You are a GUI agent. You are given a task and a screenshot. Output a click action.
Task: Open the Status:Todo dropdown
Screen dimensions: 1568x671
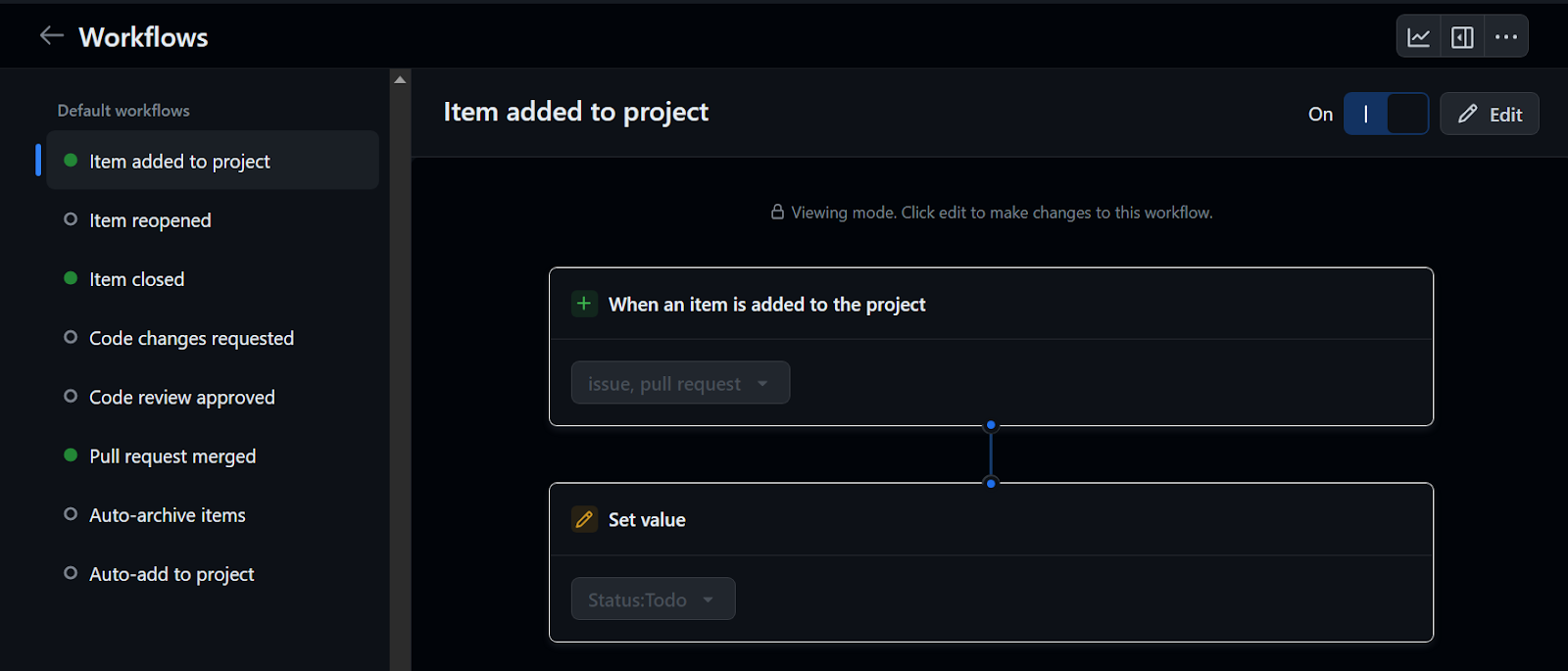(652, 599)
